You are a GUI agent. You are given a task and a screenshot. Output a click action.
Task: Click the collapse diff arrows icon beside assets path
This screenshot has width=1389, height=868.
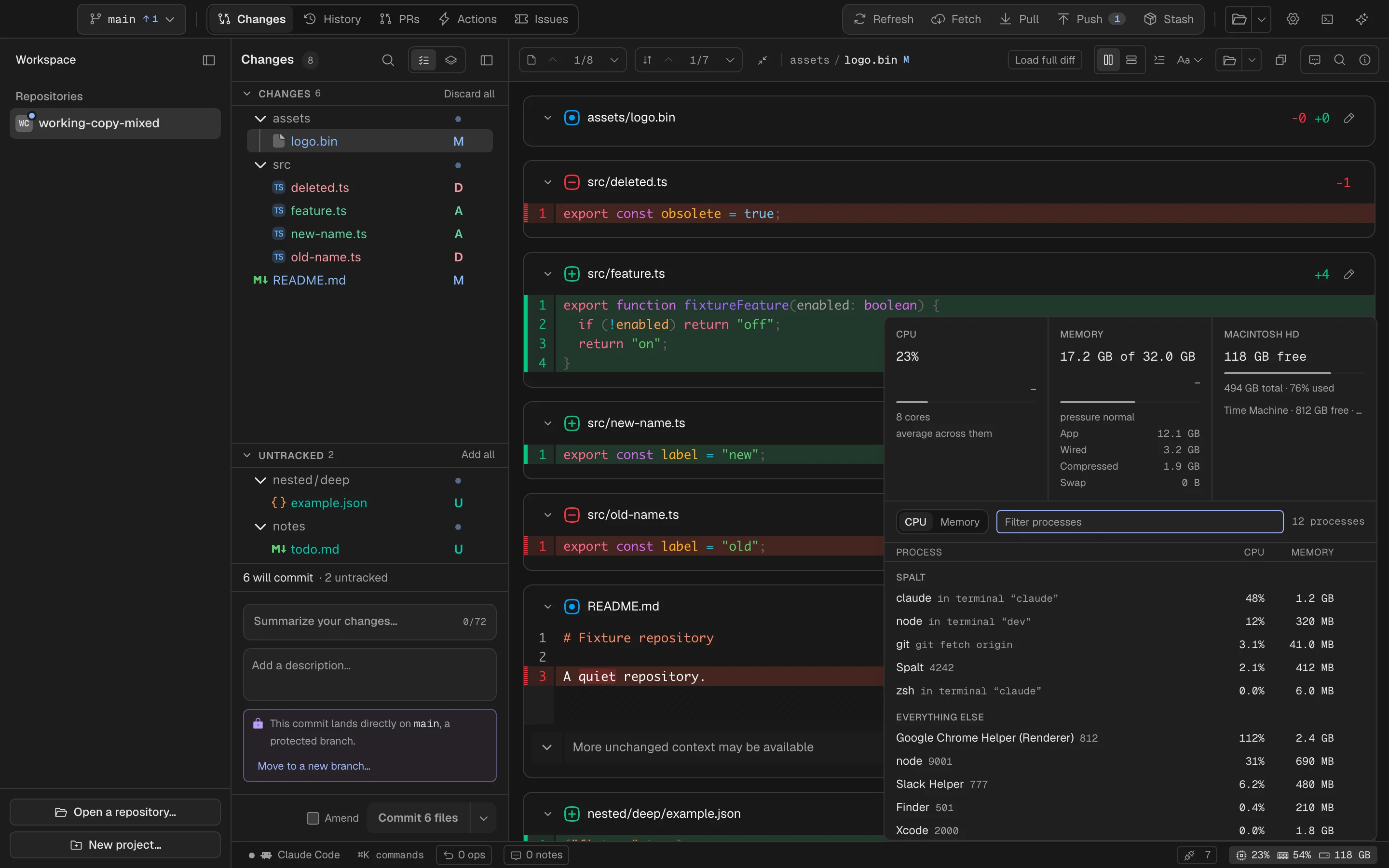click(762, 60)
